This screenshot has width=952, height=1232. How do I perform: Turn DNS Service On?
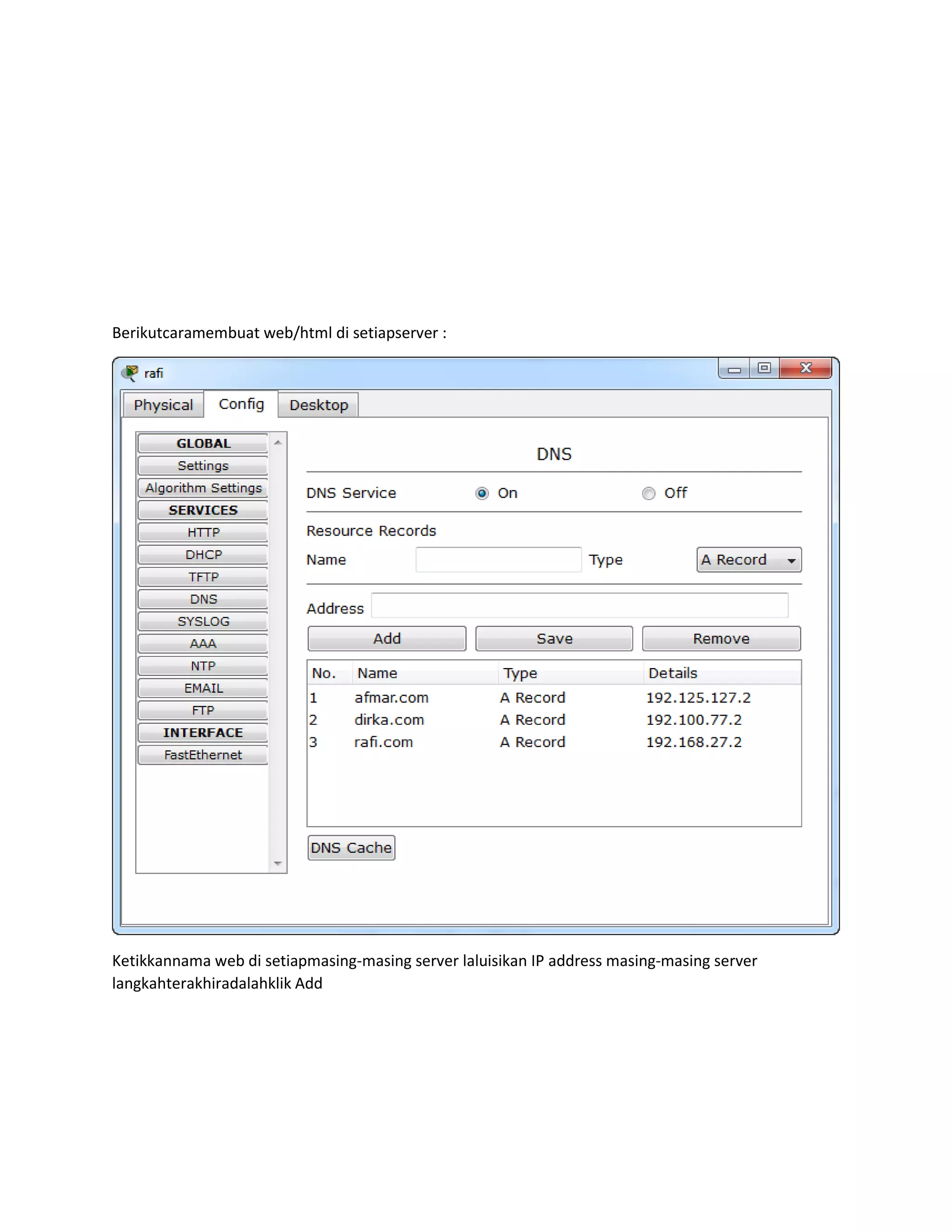(x=482, y=494)
